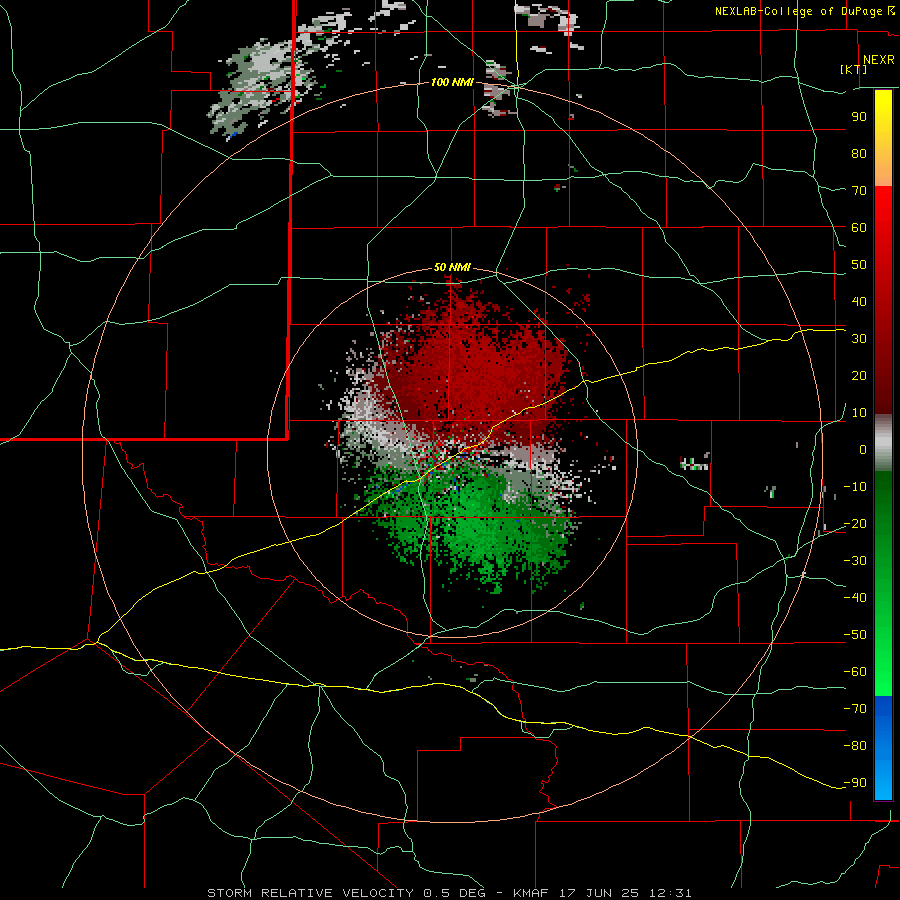900x900 pixels.
Task: Click the 30 value on velocity scale
Action: [x=859, y=339]
